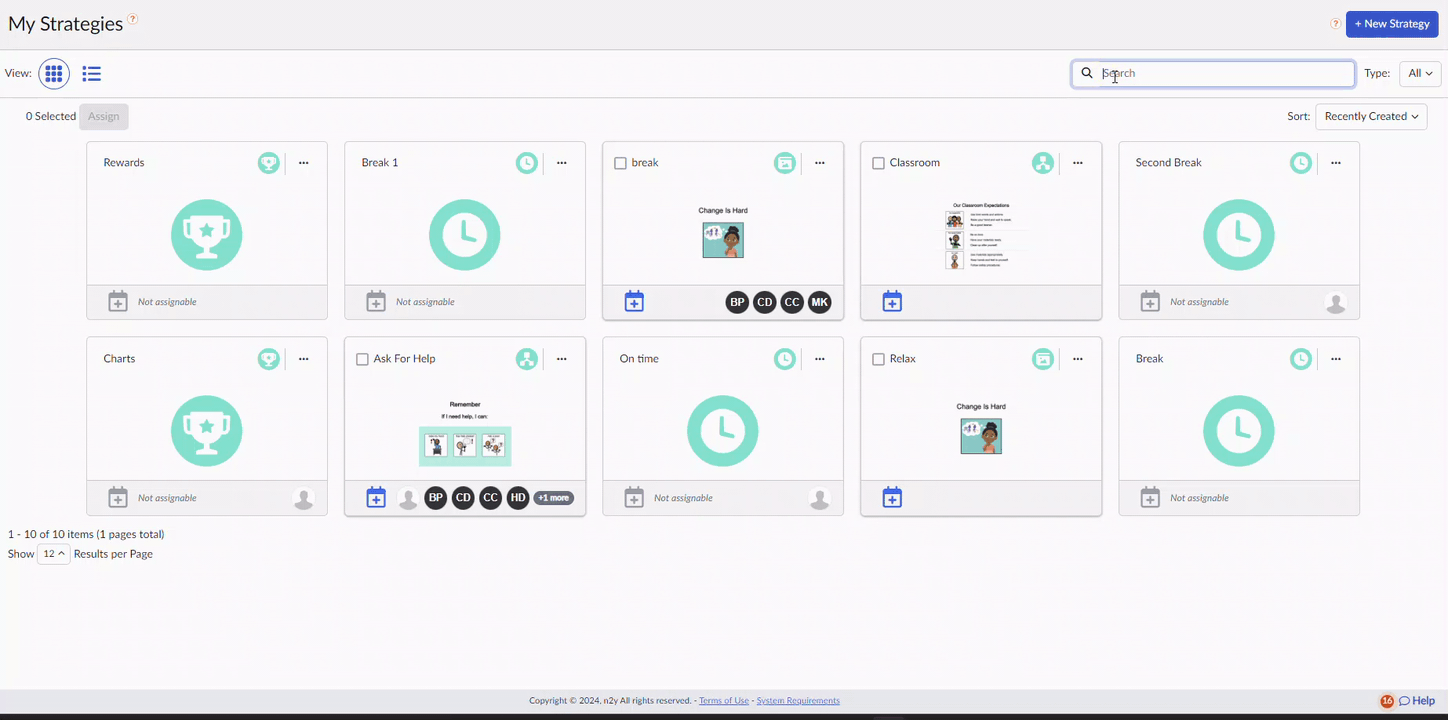Click HD avatar on Ask For Help card
This screenshot has height=720, width=1448.
pyautogui.click(x=517, y=498)
